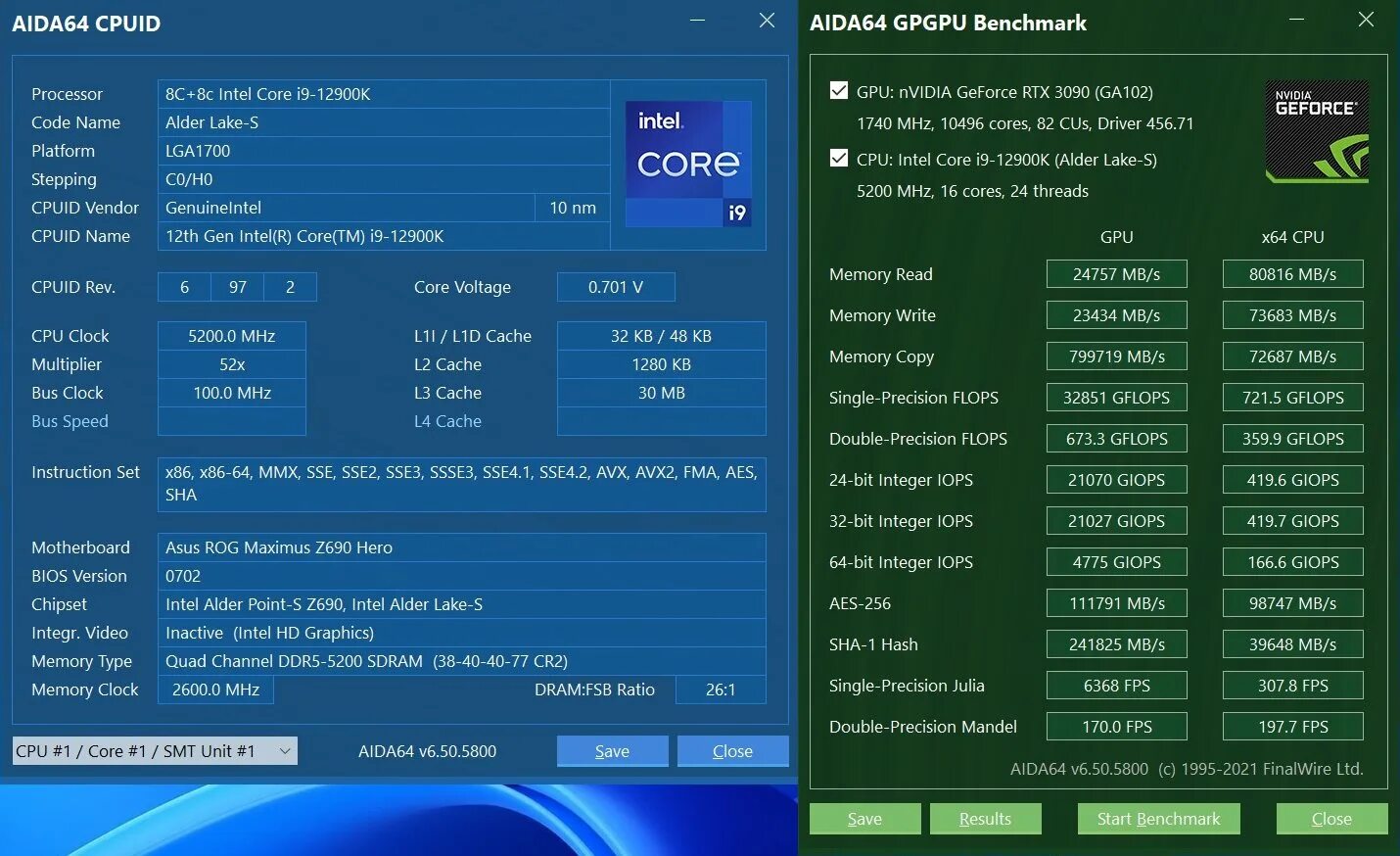Image resolution: width=1400 pixels, height=856 pixels.
Task: Minimize the AIDA64 CPUID window
Action: pyautogui.click(x=698, y=21)
